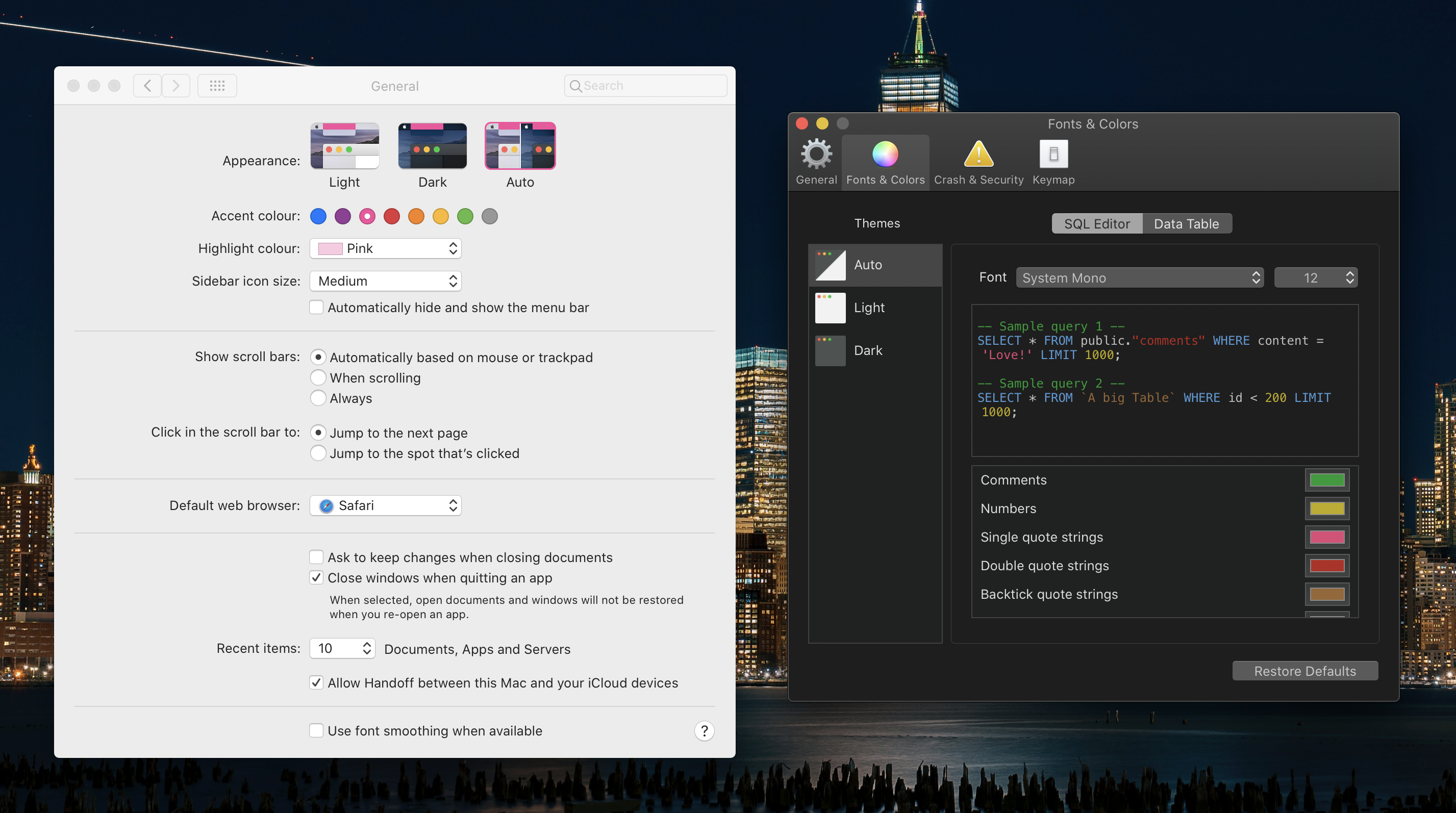Screen dimensions: 1456x813
Task: Open Default web browser dropdown
Action: tap(386, 505)
